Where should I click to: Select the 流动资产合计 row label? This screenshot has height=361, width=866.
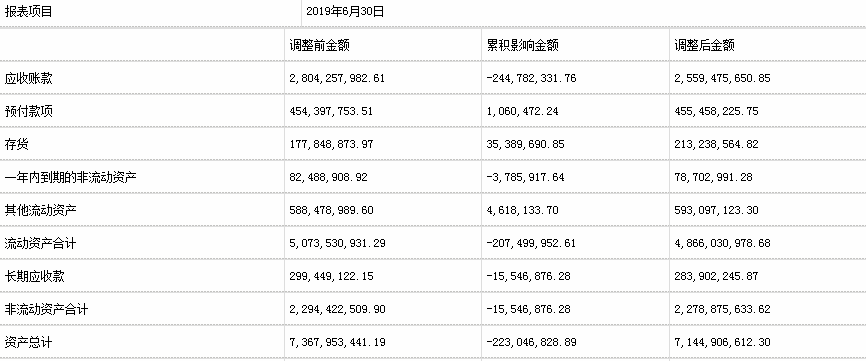point(40,243)
